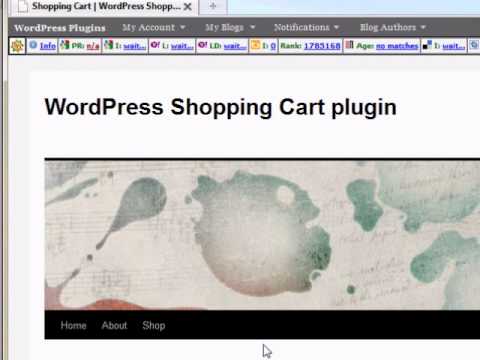Viewport: 480px width, 360px height.
Task: Expand the My Blogs dropdown arrow
Action: (x=252, y=27)
